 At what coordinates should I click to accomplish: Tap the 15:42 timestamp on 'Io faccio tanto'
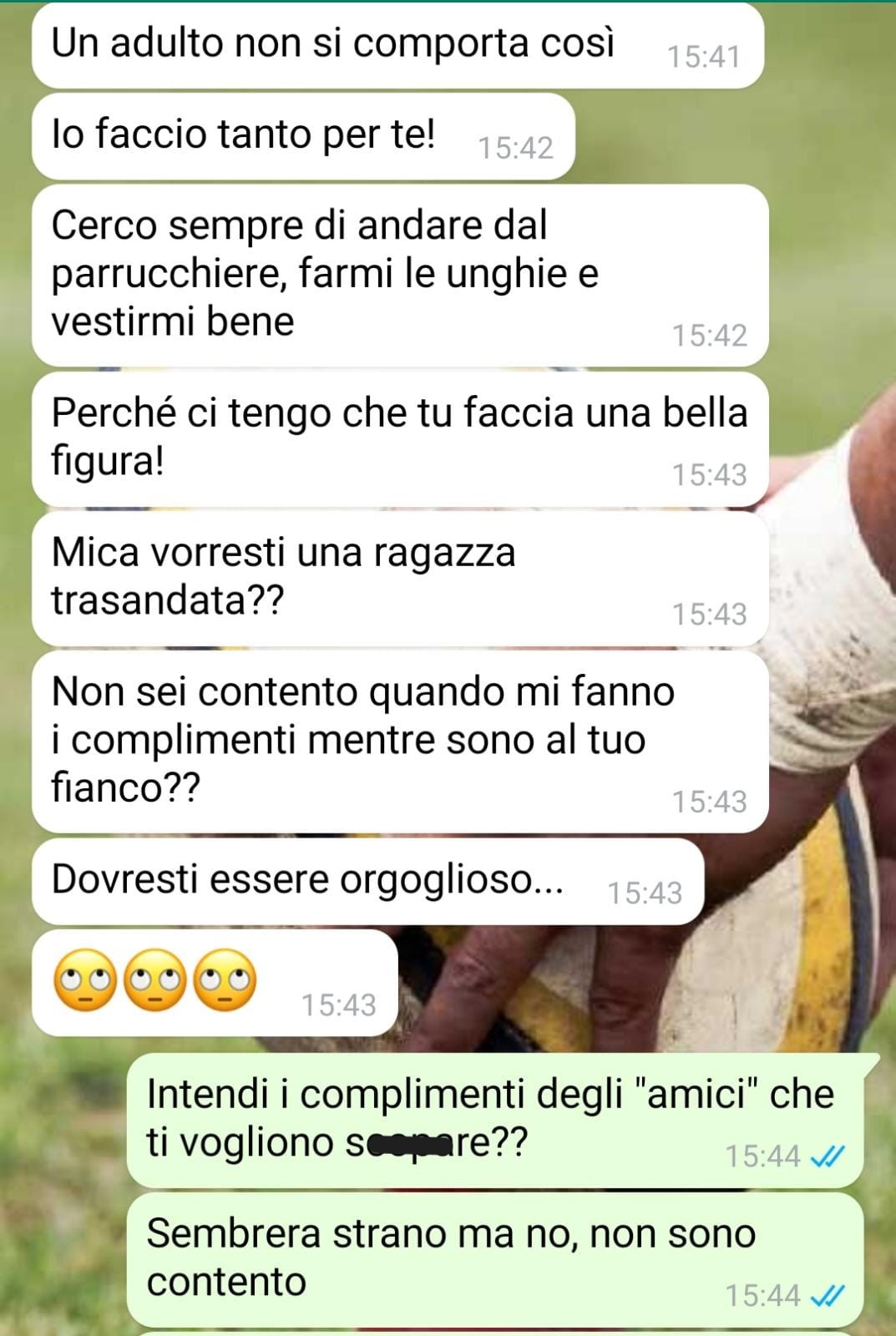(515, 148)
